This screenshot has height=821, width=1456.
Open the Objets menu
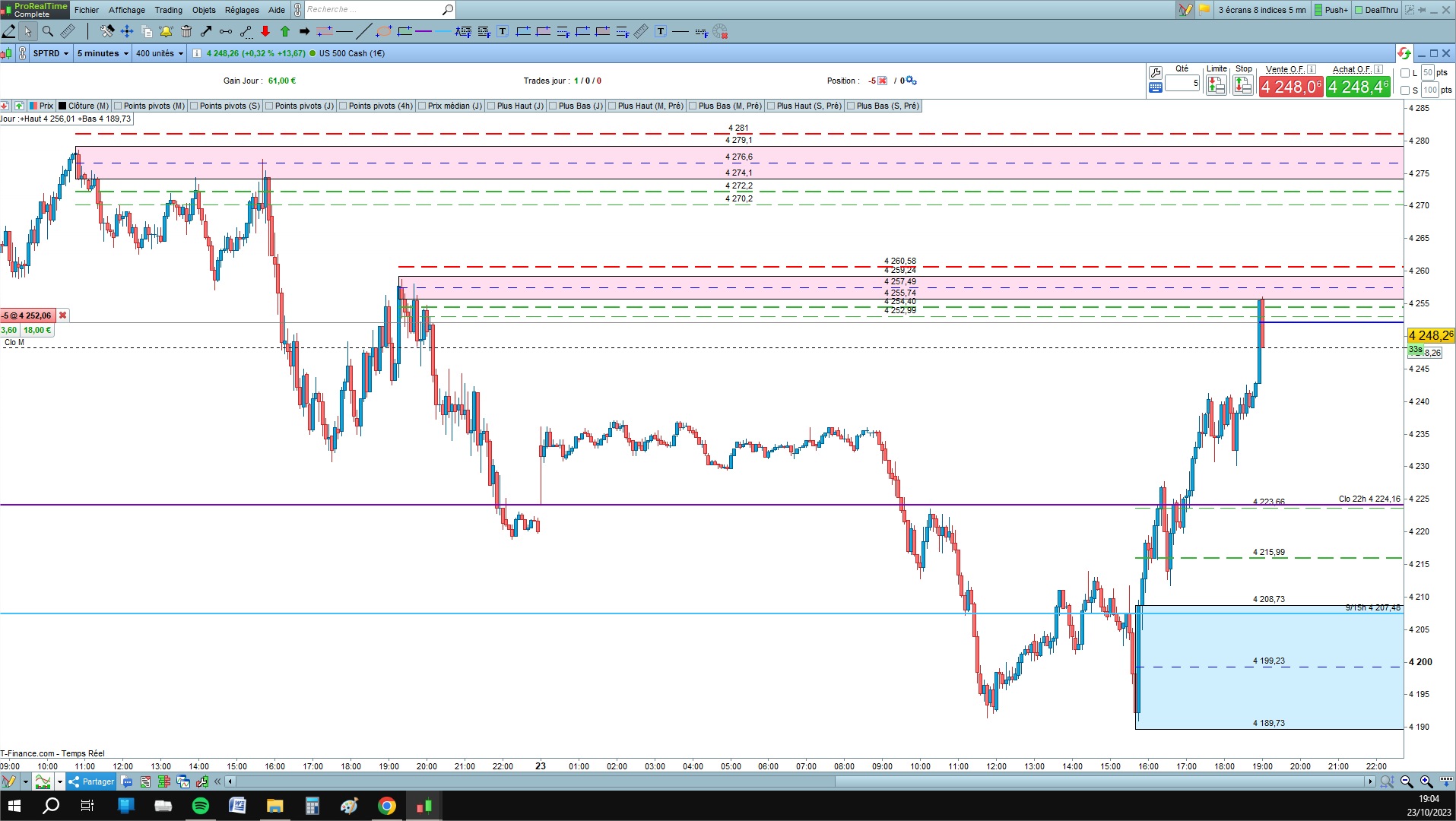[204, 10]
